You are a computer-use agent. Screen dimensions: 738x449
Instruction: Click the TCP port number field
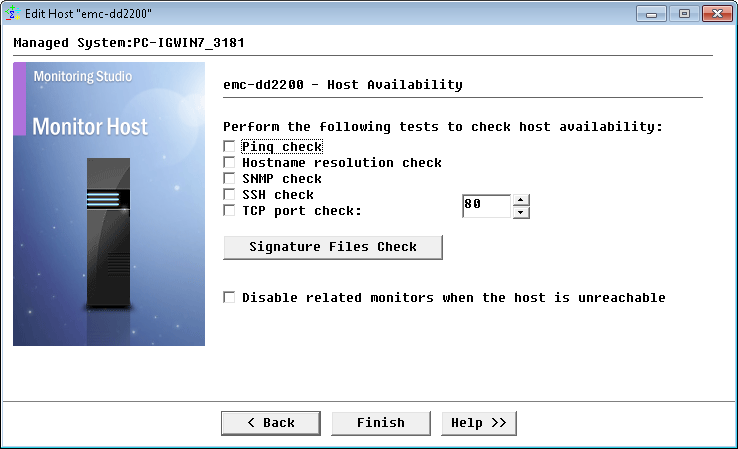pos(486,206)
